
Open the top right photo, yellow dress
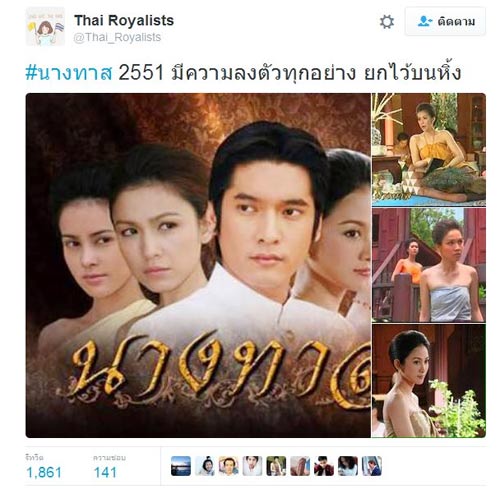[429, 149]
